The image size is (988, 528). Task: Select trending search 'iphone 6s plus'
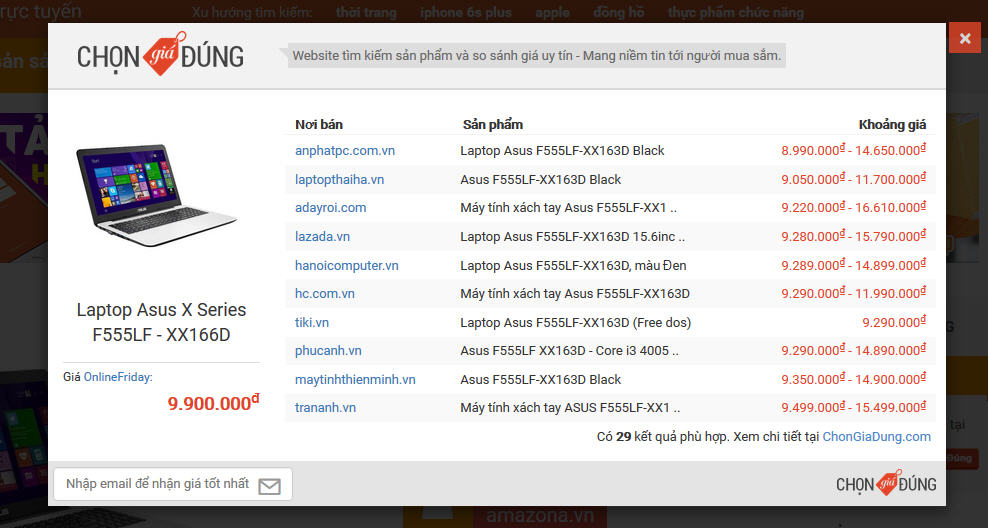click(465, 13)
